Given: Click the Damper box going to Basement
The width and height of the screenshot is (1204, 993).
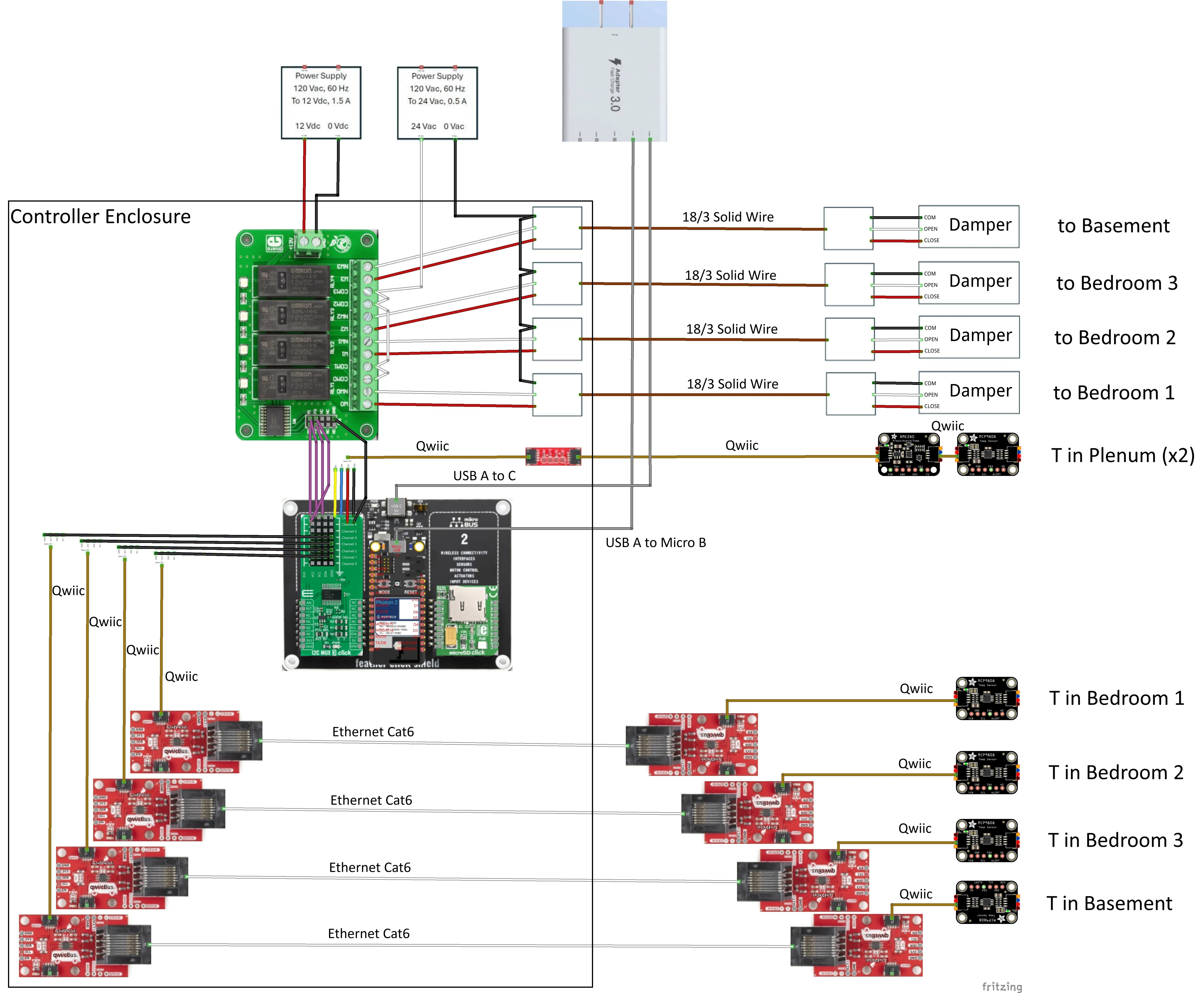Looking at the screenshot, I should 968,227.
